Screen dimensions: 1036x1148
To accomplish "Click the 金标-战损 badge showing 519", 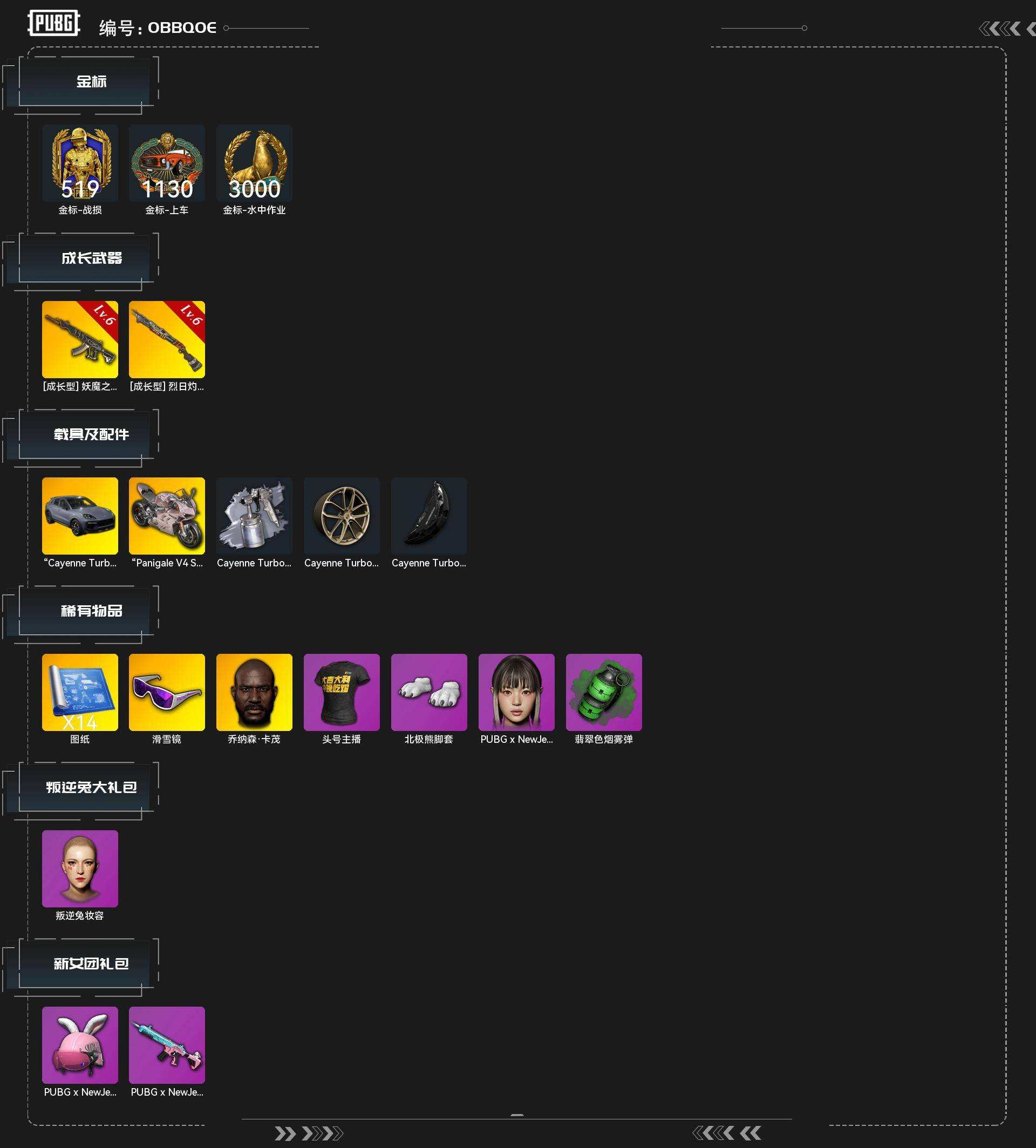I will click(80, 163).
